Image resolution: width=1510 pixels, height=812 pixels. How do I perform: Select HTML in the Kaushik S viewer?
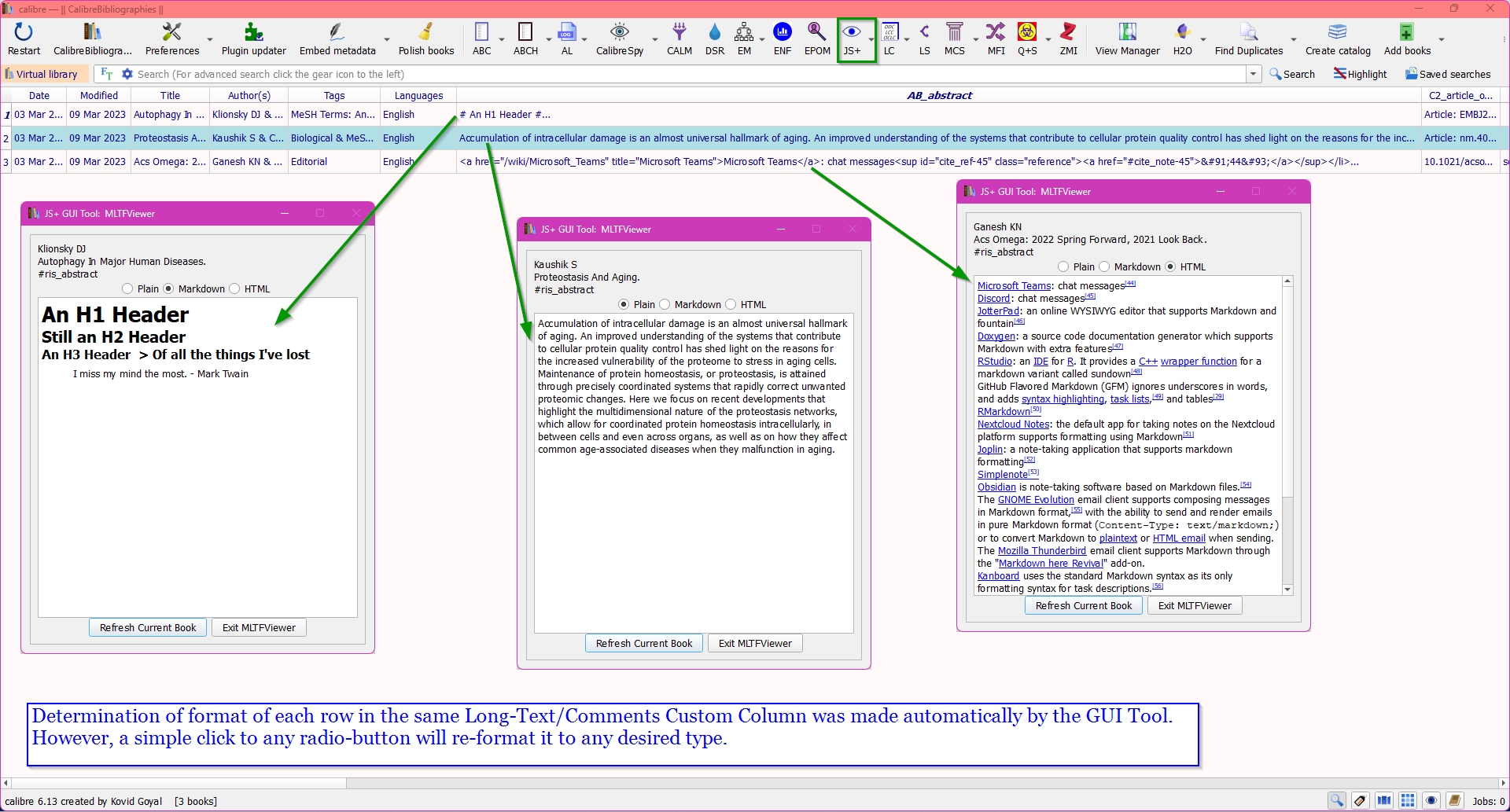click(731, 305)
